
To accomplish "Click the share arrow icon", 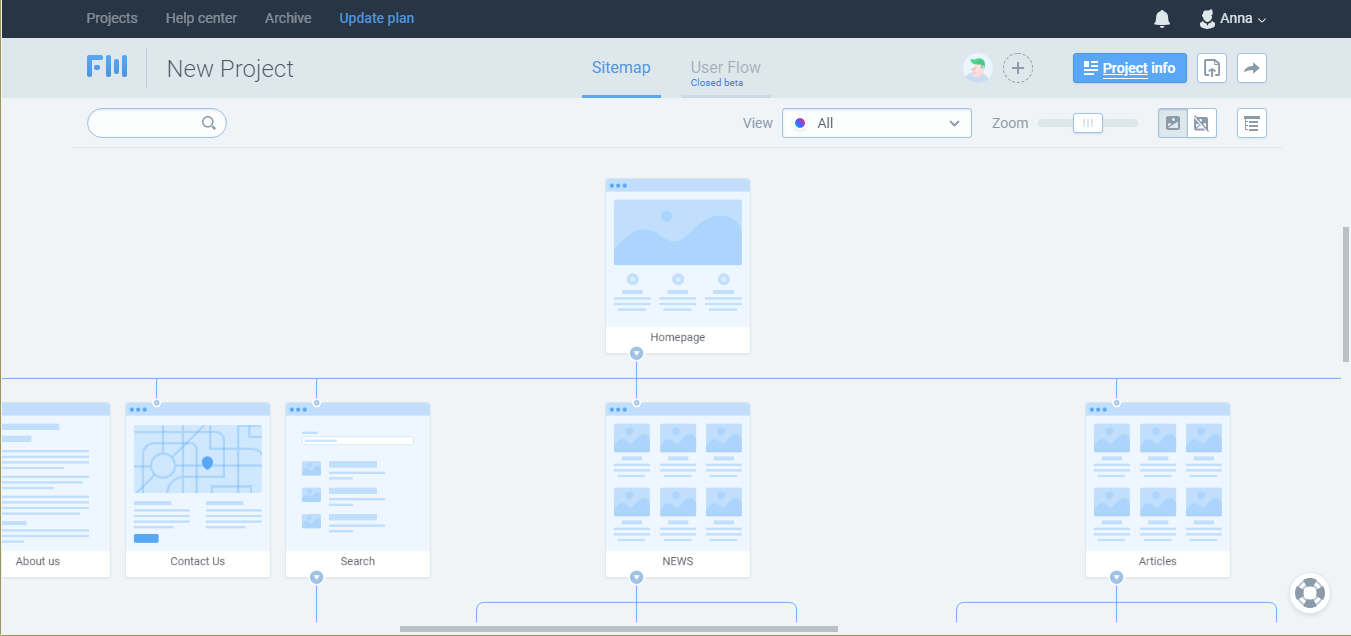I will coord(1251,68).
